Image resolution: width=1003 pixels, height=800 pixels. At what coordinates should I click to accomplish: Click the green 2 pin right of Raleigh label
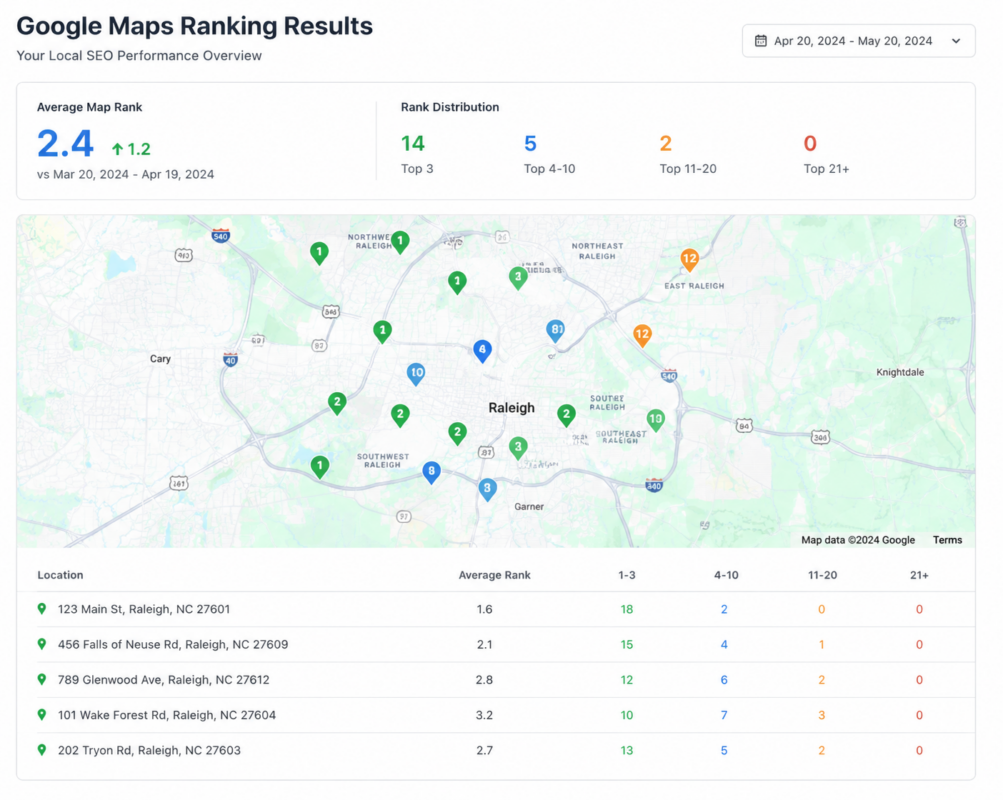pyautogui.click(x=566, y=416)
